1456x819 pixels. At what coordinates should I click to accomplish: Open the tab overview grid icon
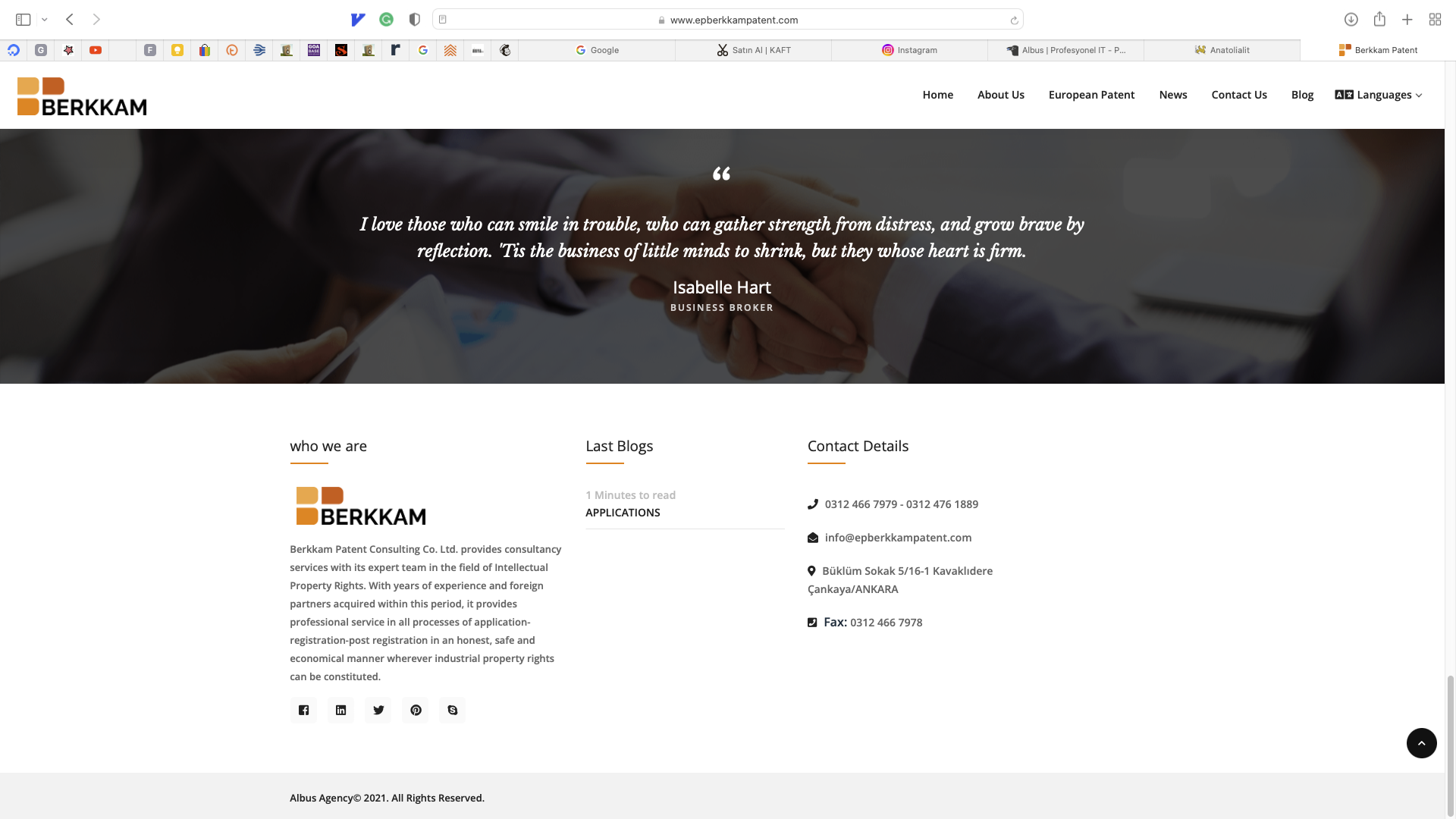point(1435,20)
